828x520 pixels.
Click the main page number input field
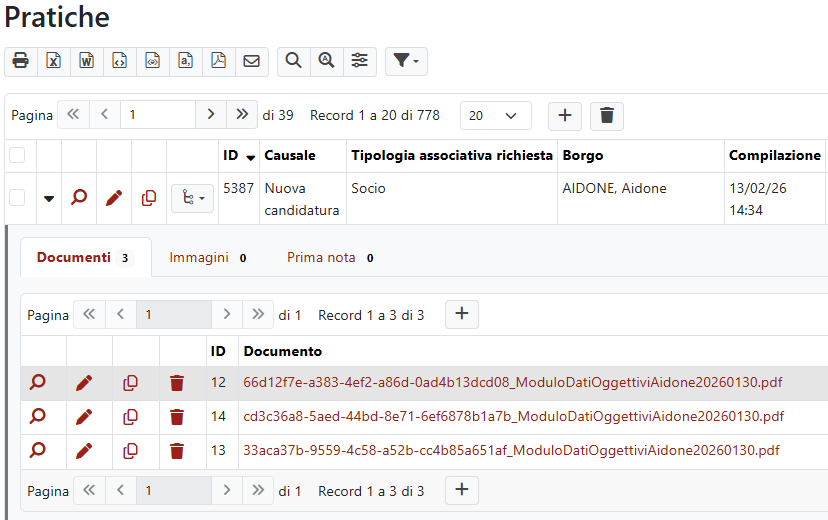157,115
